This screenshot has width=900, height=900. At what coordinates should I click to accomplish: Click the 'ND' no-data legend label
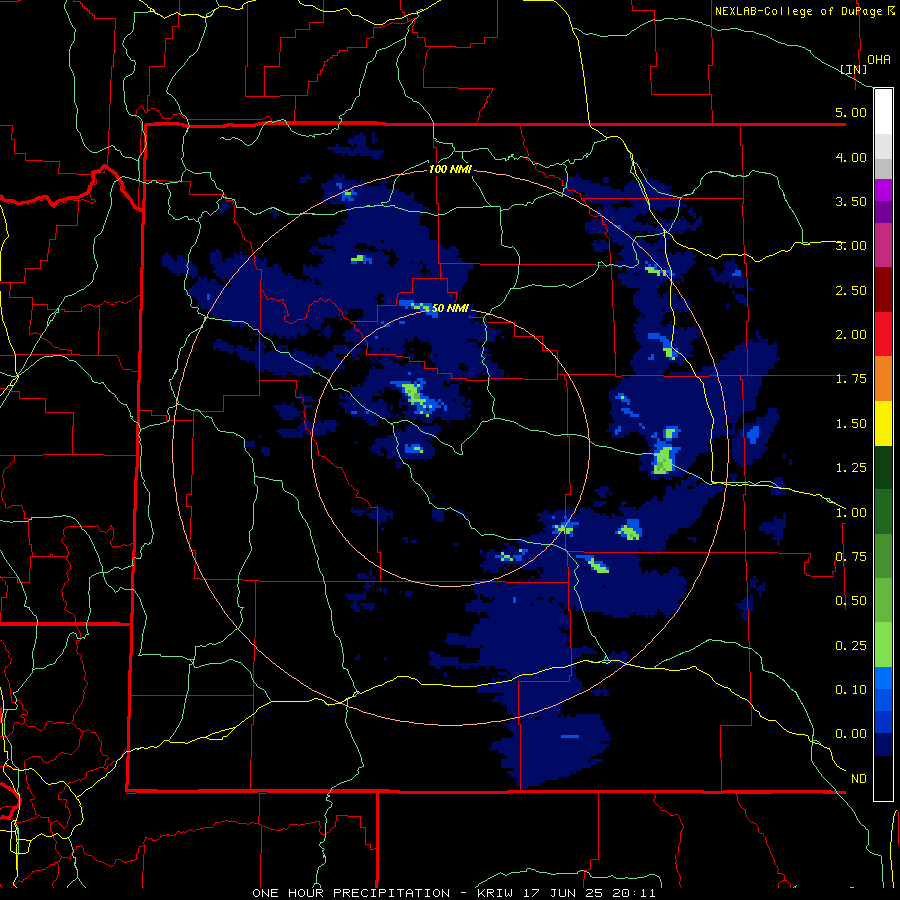(859, 779)
